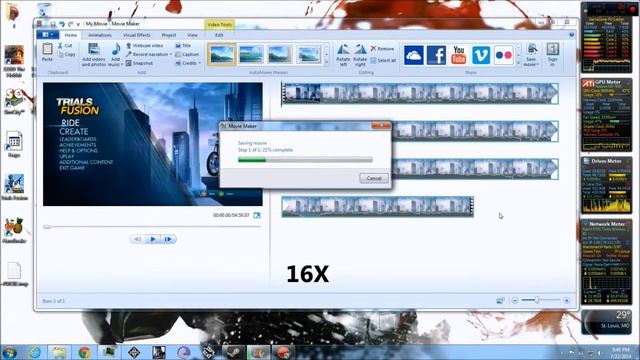Share via the YouTube icon
This screenshot has height=360, width=640.
(x=458, y=55)
